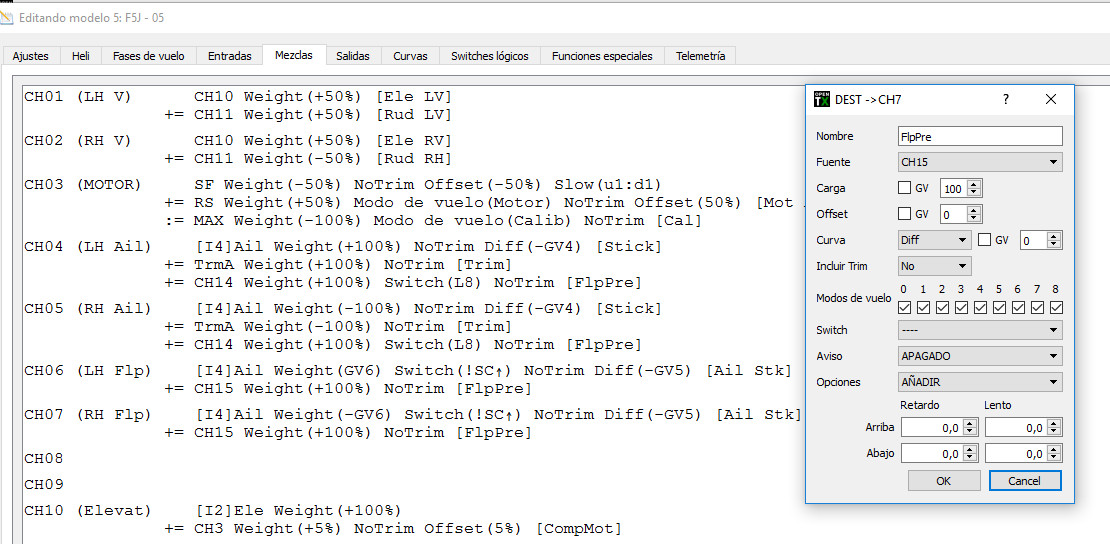Expand the Curva Diff dropdown
This screenshot has width=1110, height=544.
pyautogui.click(x=934, y=240)
